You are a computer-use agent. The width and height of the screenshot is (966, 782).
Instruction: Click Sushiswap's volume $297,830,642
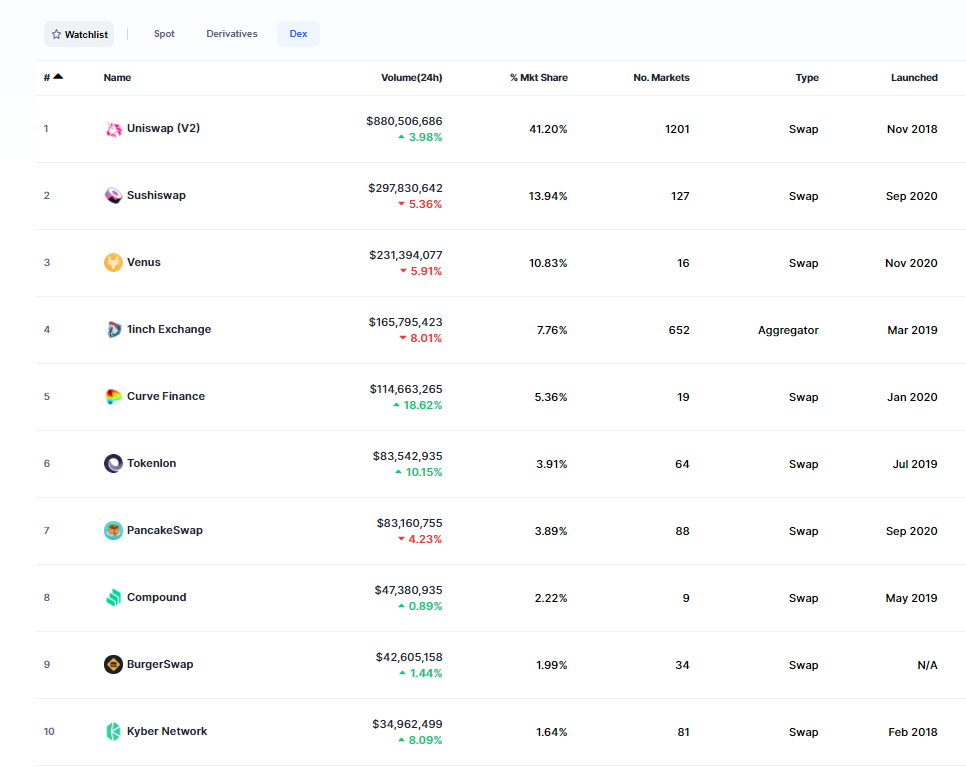(x=405, y=188)
